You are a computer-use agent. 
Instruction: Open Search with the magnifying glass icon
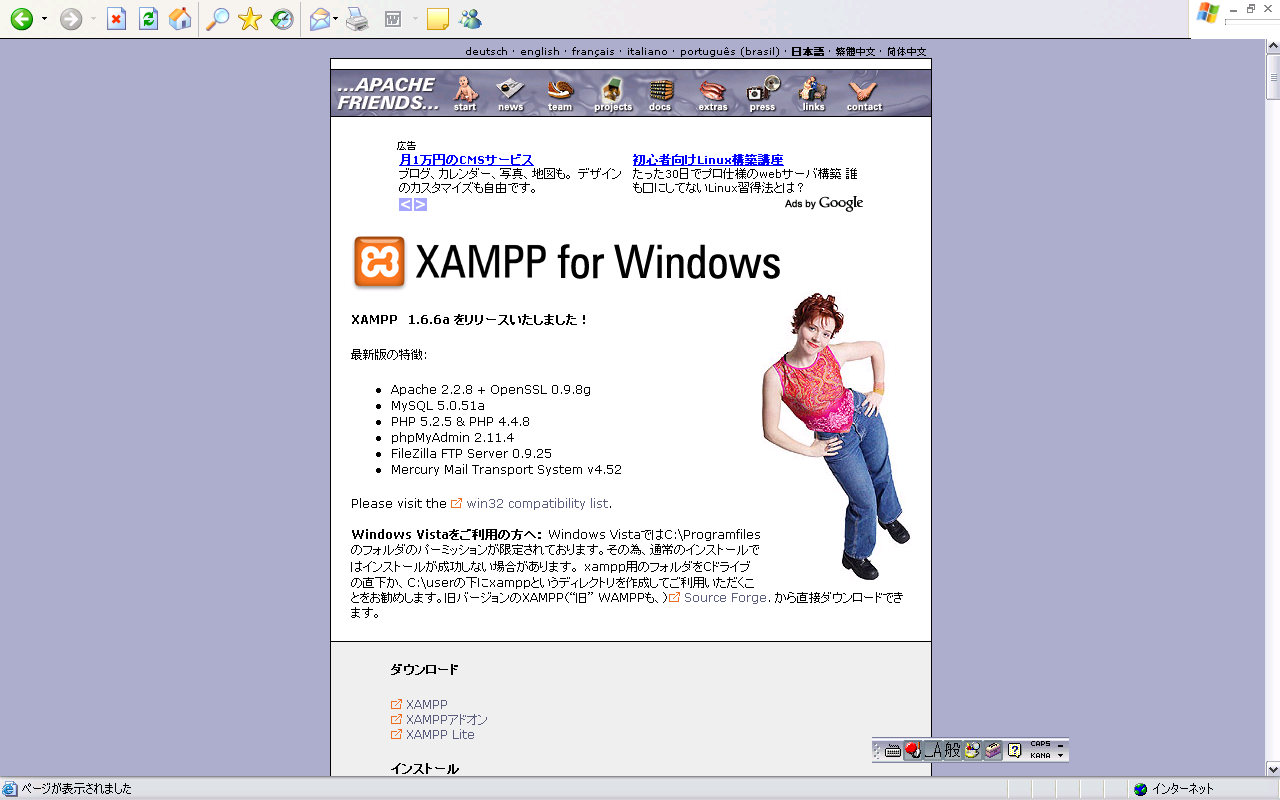tap(217, 19)
